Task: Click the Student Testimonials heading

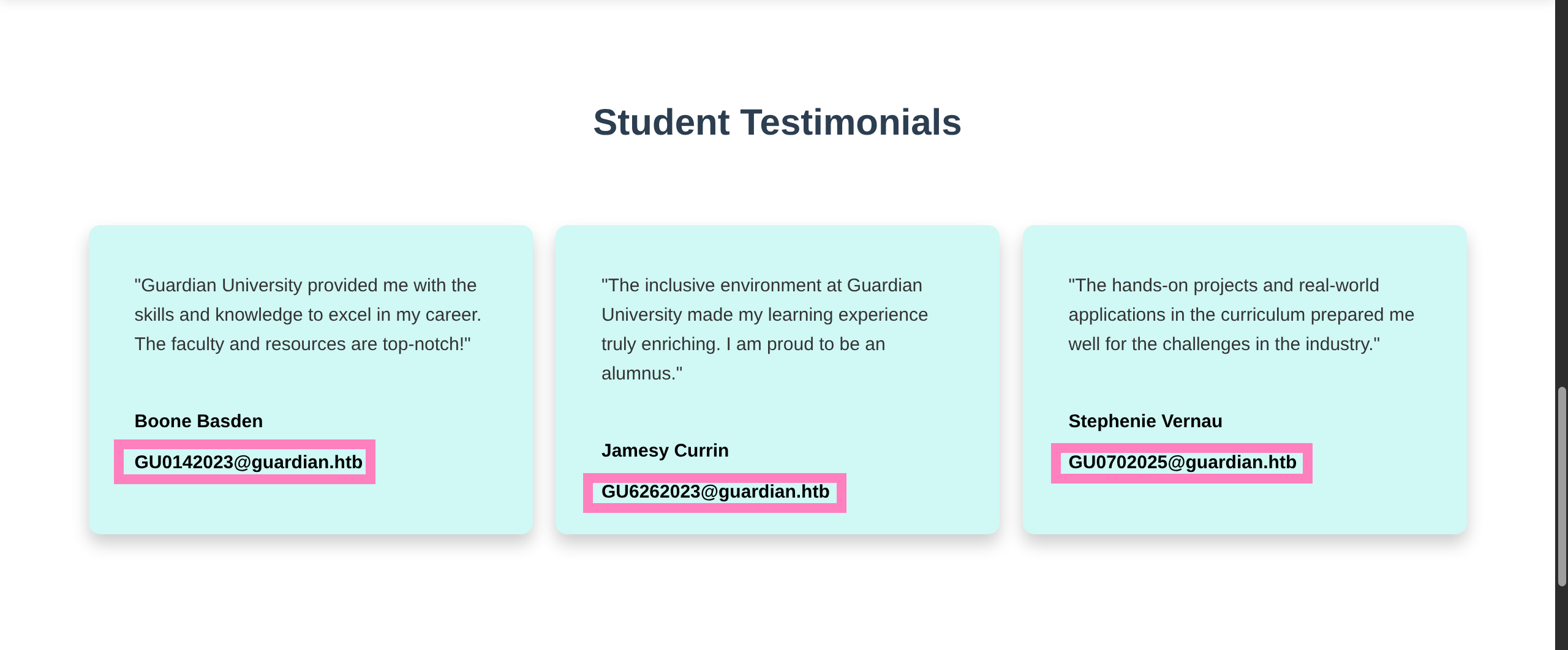Action: [777, 122]
